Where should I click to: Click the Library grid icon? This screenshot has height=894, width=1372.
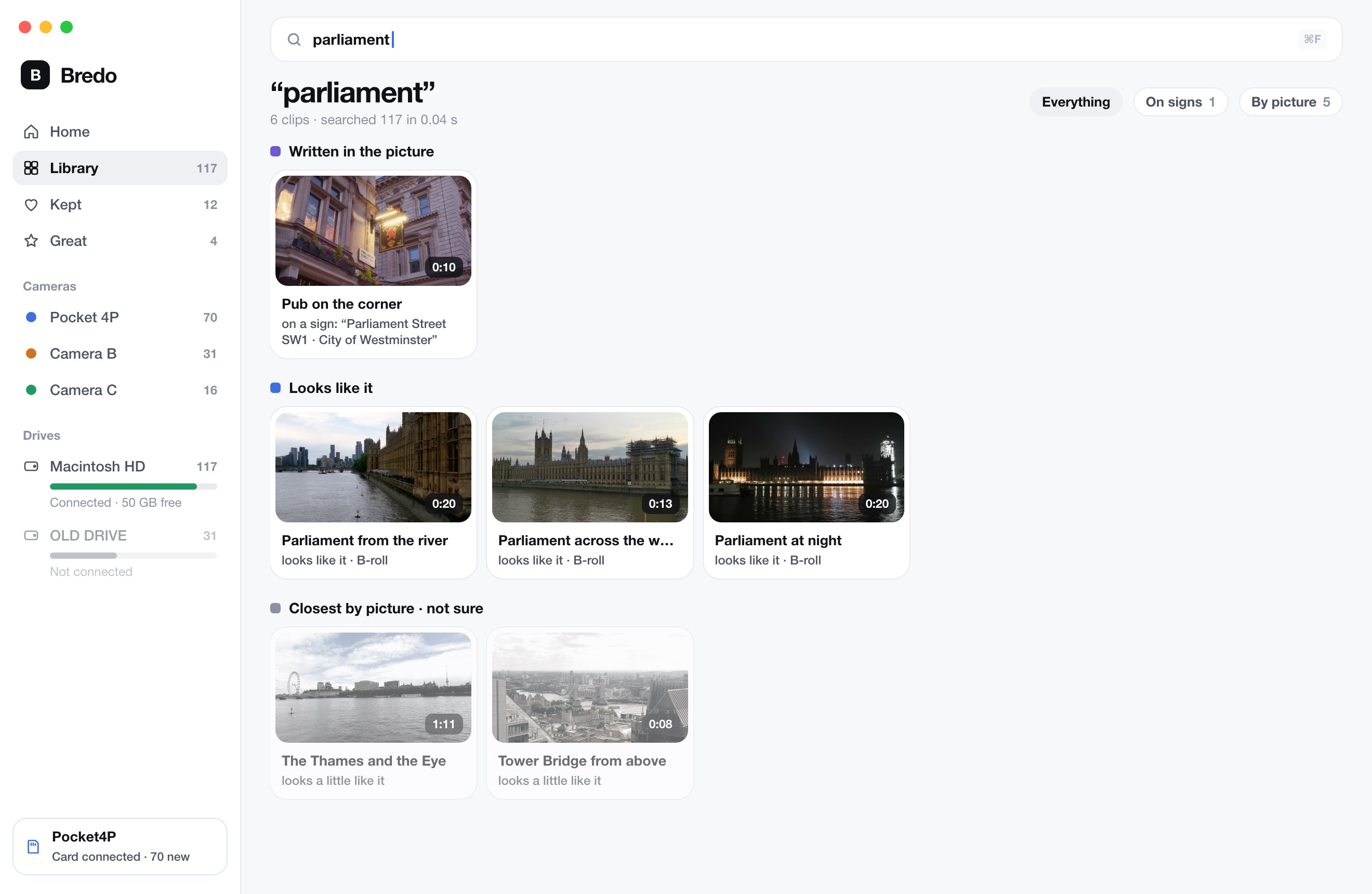click(x=31, y=168)
